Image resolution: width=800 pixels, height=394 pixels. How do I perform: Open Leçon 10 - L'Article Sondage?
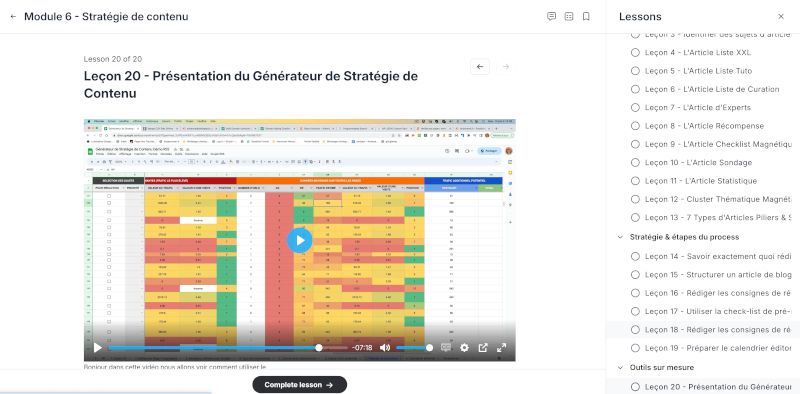tap(698, 163)
